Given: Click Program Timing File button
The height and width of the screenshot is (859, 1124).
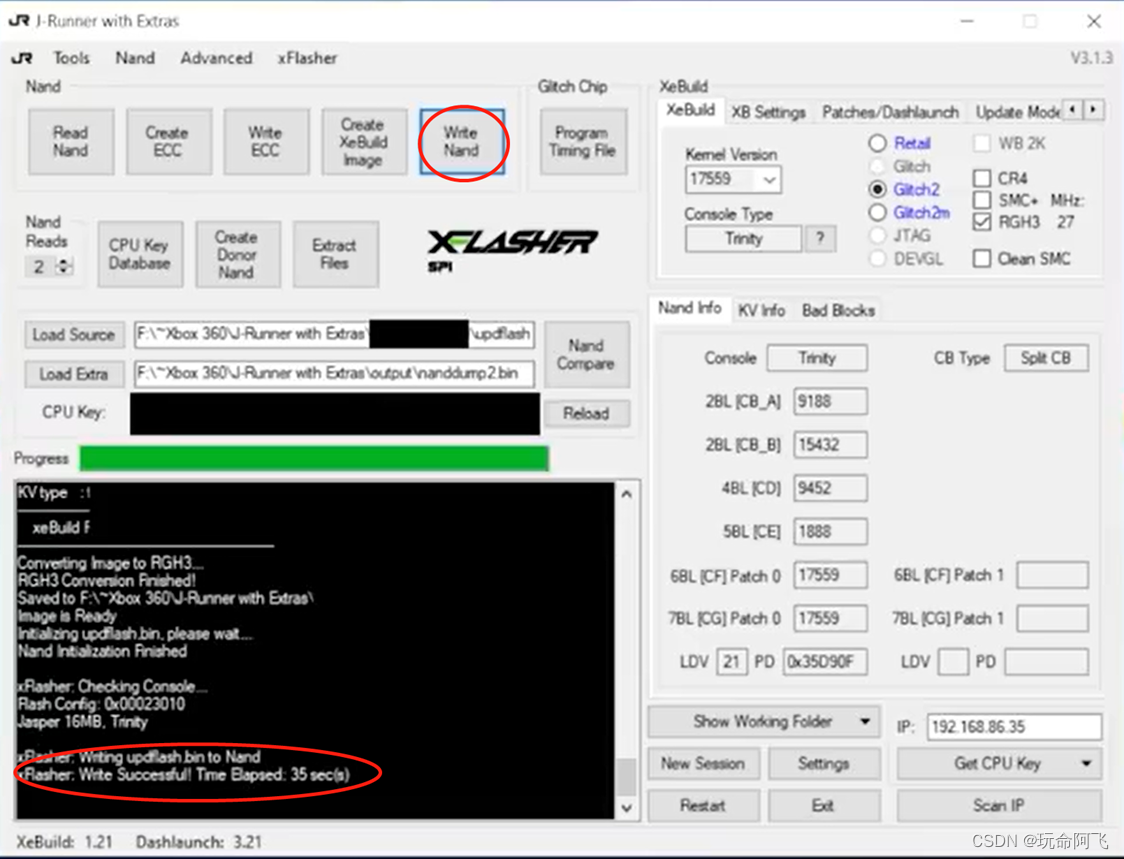Looking at the screenshot, I should (582, 141).
